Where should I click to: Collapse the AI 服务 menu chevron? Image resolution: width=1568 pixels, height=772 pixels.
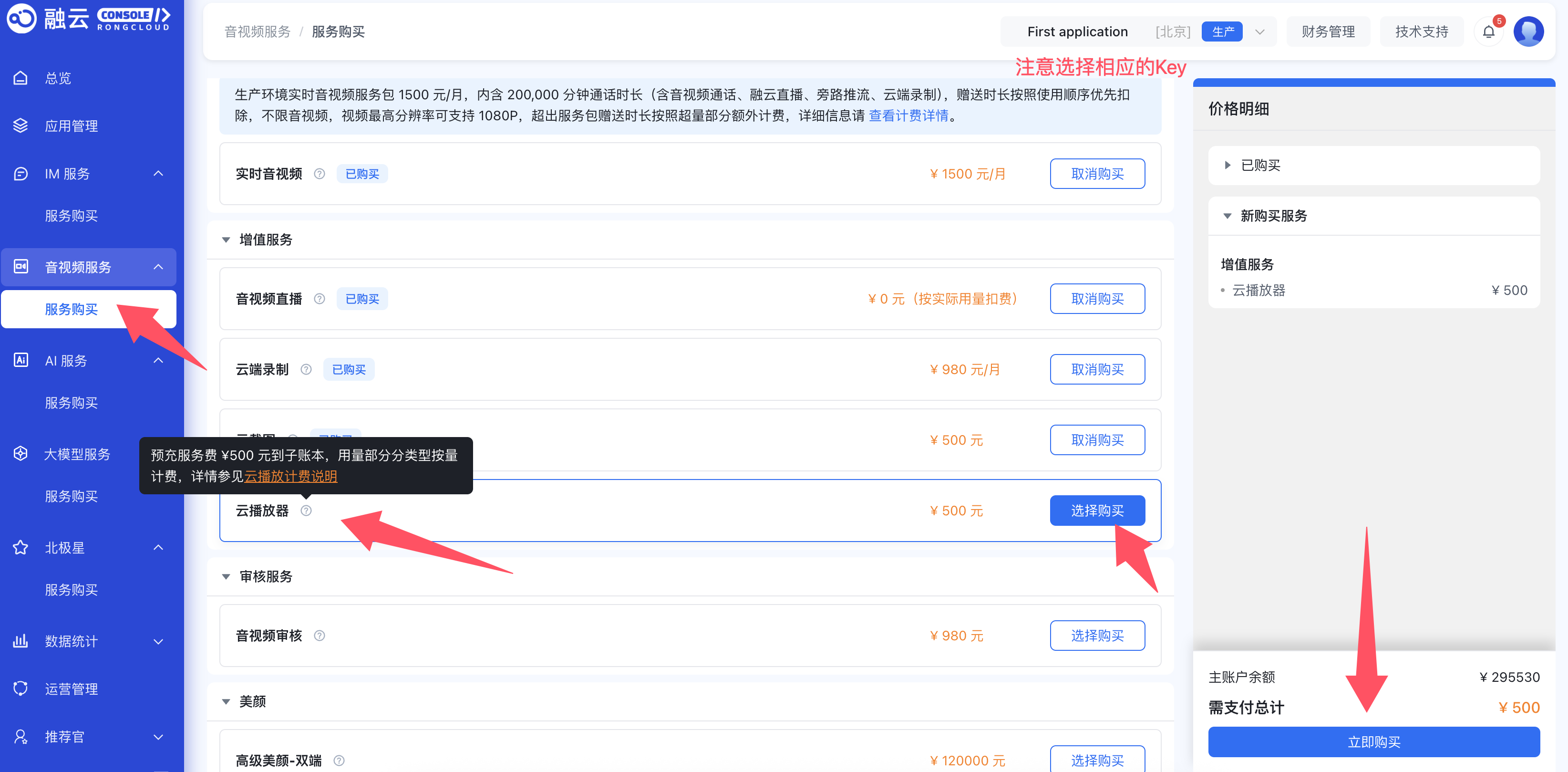158,360
